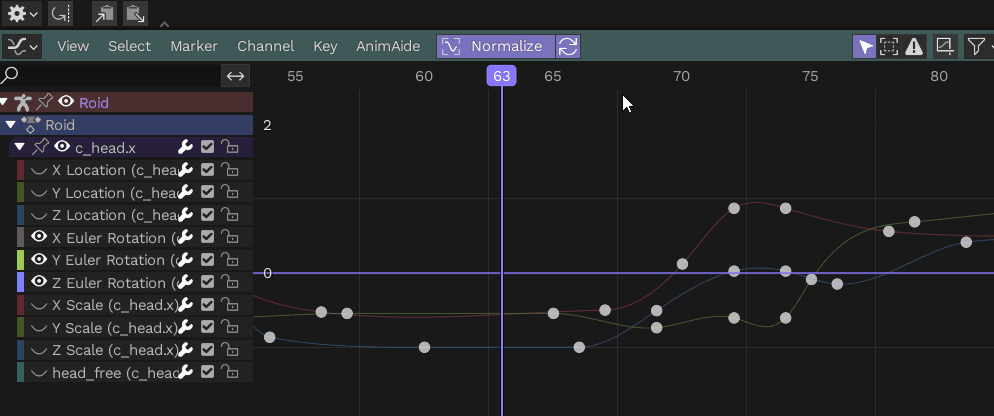
Task: Hide the X Euler Rotation curve
Action: click(40, 238)
